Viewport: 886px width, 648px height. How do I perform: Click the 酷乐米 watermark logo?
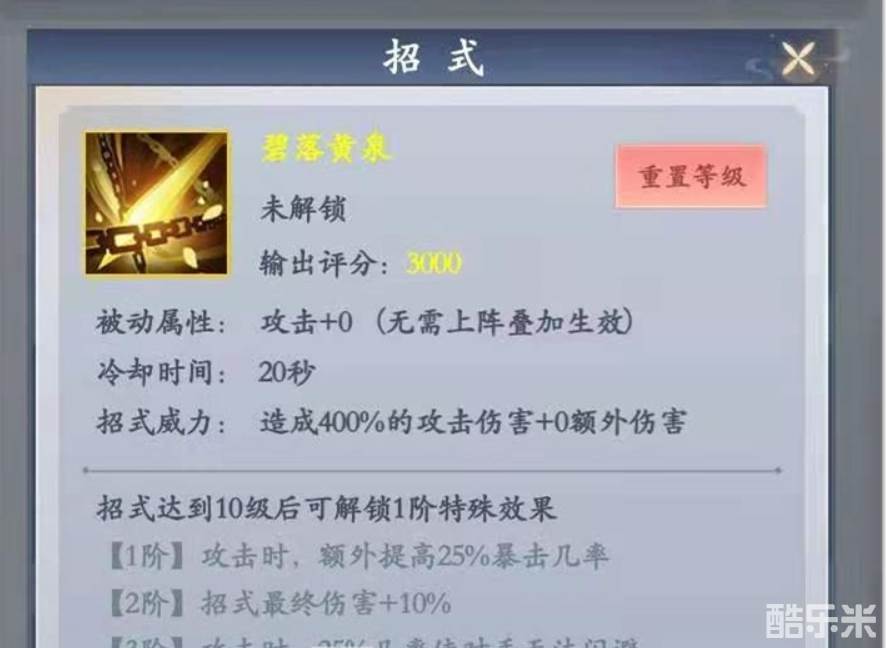click(x=822, y=620)
